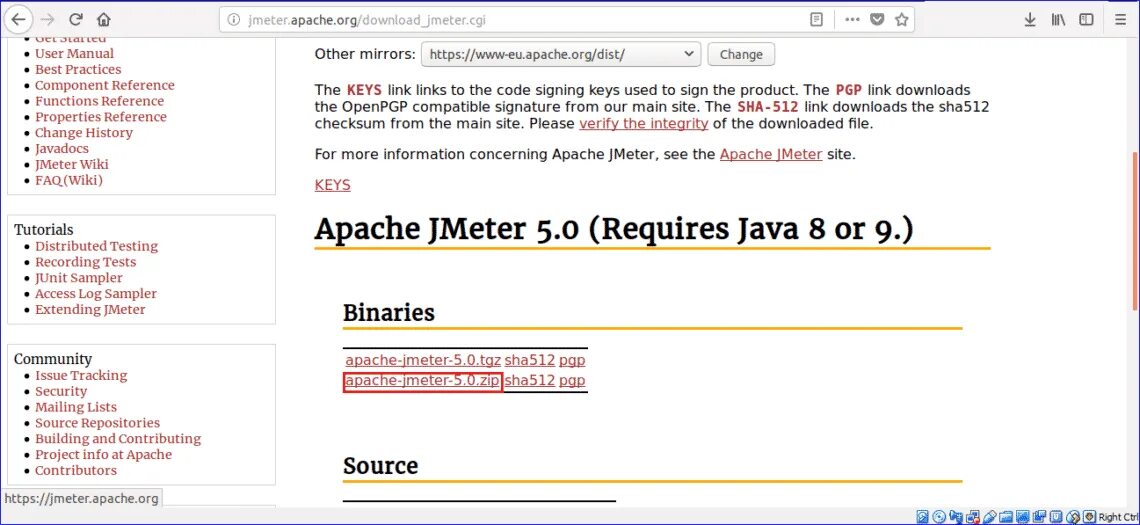This screenshot has width=1140, height=525.
Task: Open Security link under Community
Action: click(61, 392)
